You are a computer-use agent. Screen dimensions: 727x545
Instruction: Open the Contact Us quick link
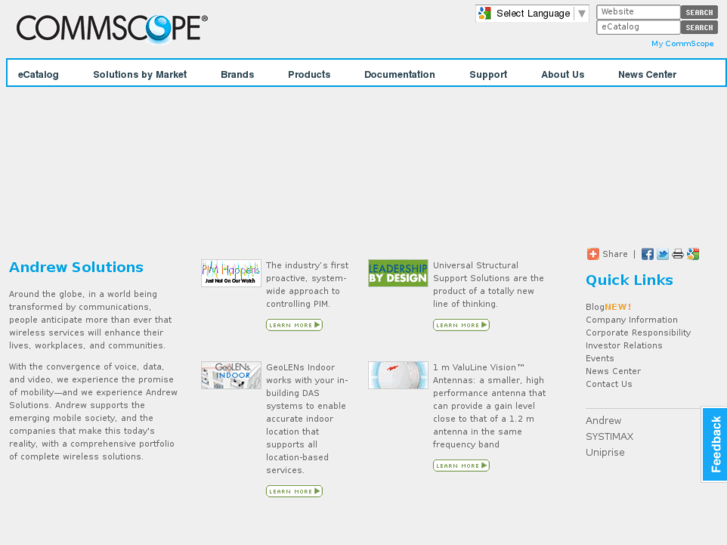(x=608, y=384)
